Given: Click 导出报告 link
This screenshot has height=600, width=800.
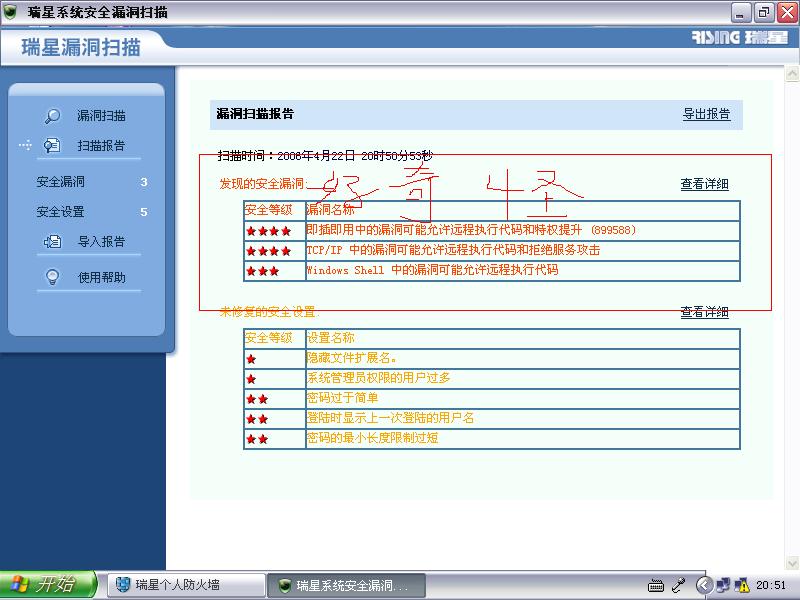Looking at the screenshot, I should coord(707,114).
